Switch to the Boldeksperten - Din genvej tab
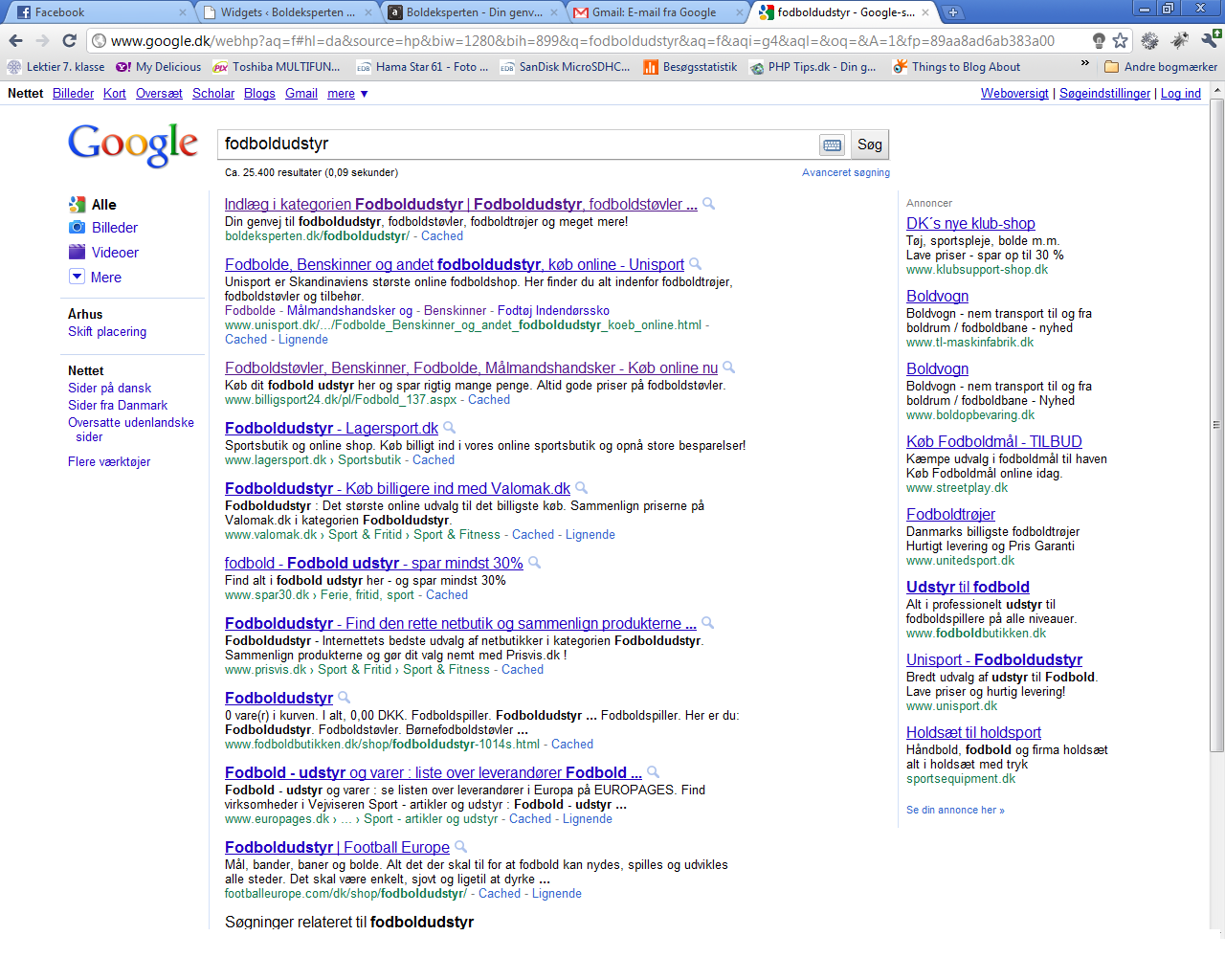The image size is (1225, 980). (x=474, y=12)
